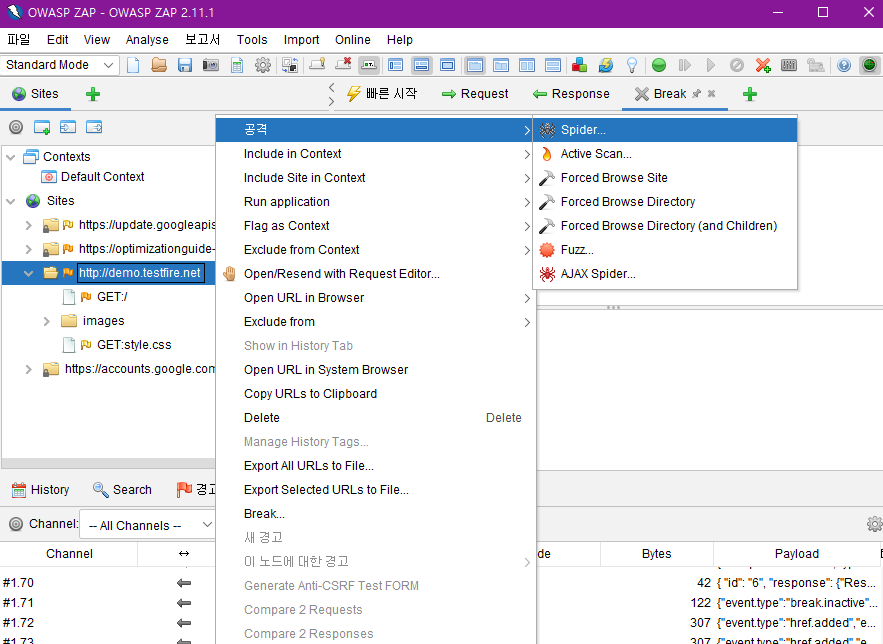Click the target scope icon in Sites panel
Screen dimensions: 883x644
pyautogui.click(x=16, y=127)
